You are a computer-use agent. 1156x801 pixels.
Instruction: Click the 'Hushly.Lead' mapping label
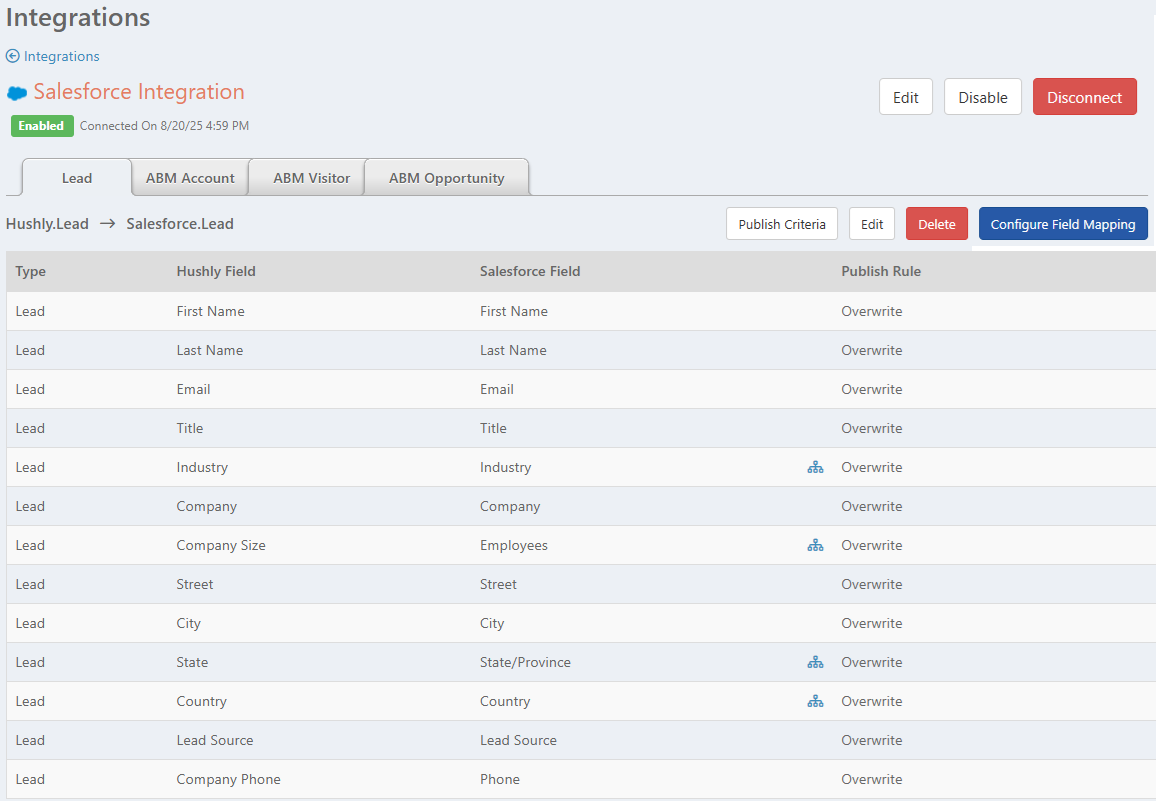point(47,224)
